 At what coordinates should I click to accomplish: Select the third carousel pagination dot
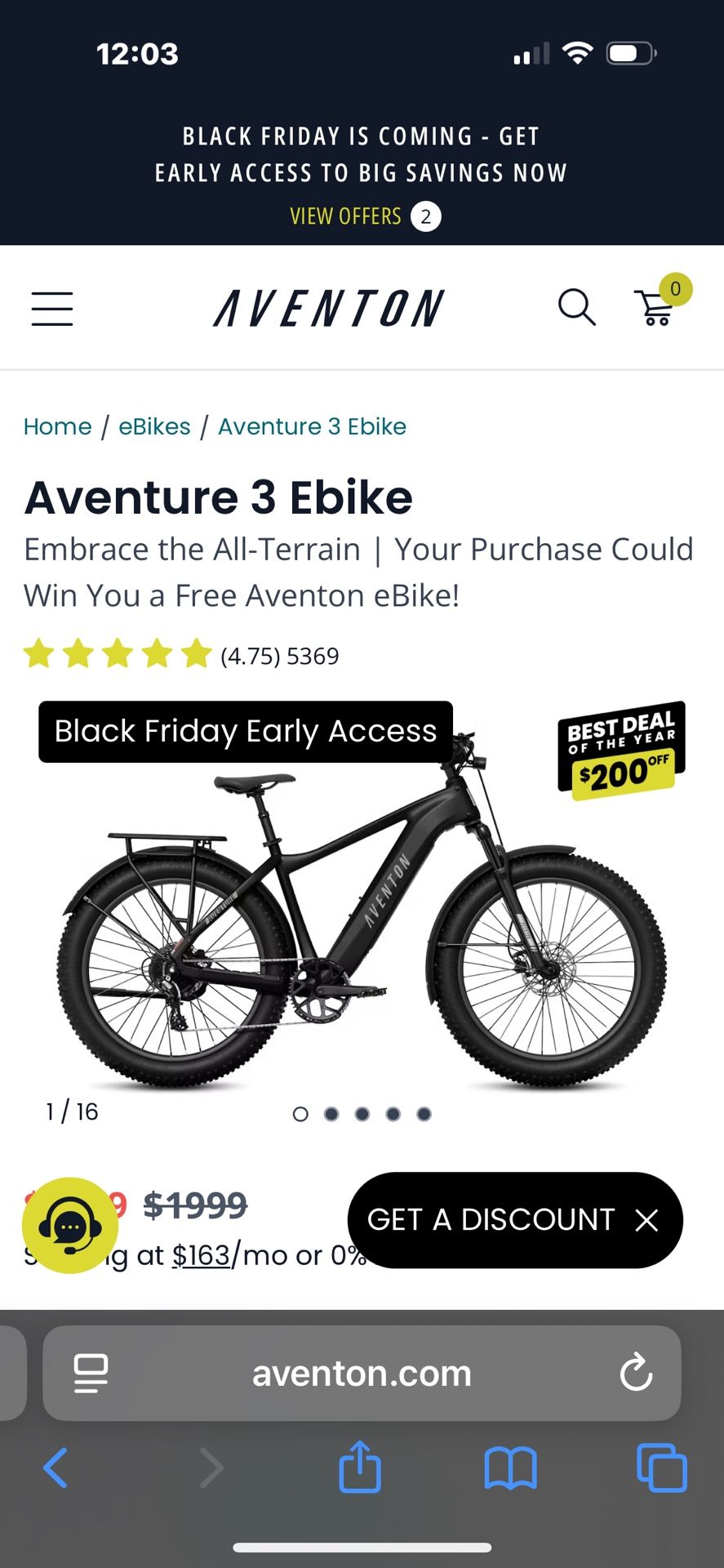pos(362,1113)
